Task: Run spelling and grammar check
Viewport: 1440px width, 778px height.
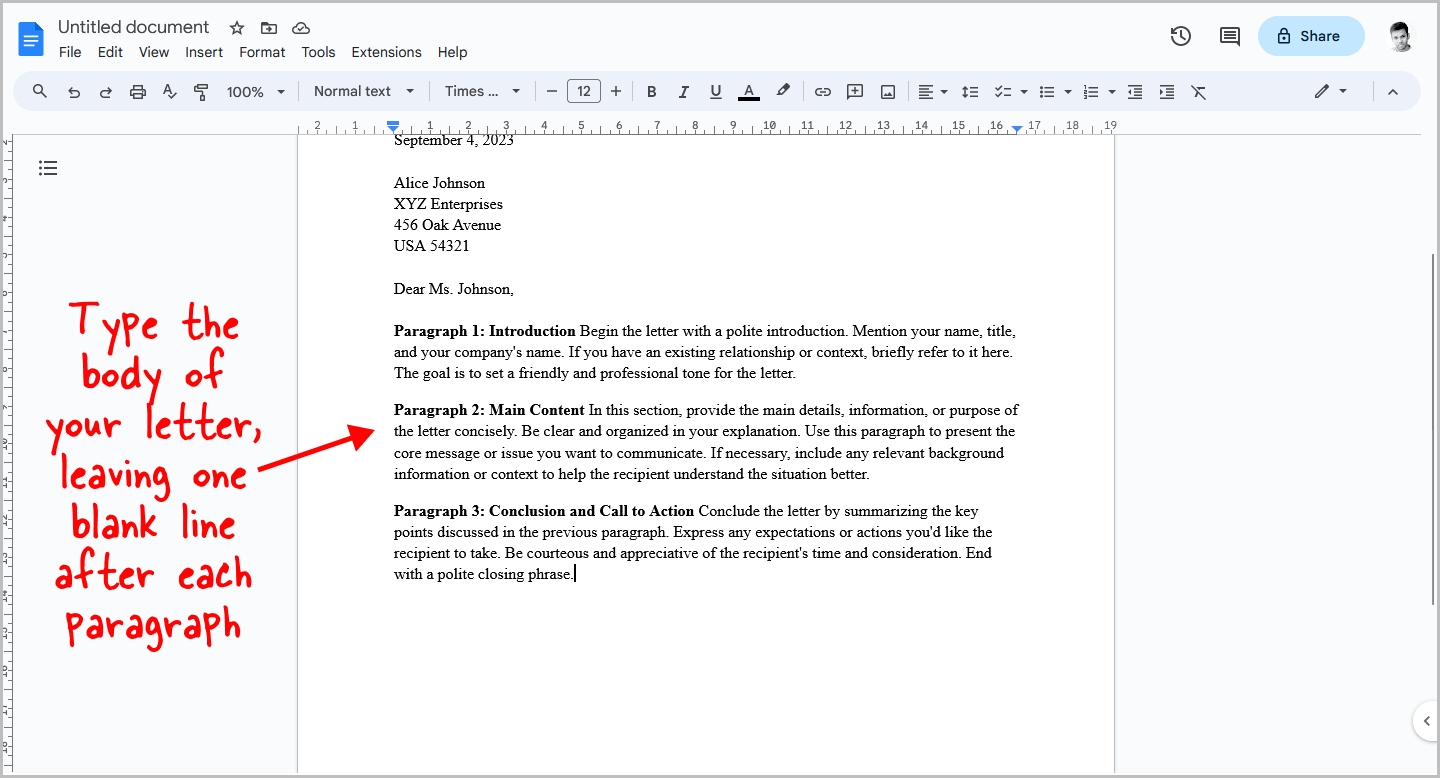Action: coord(169,91)
